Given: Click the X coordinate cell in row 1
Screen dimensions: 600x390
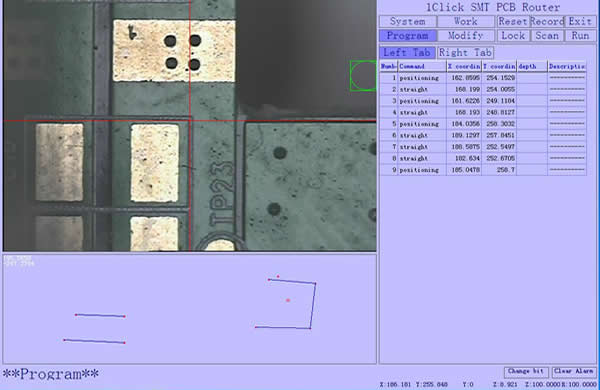Looking at the screenshot, I should click(x=464, y=78).
